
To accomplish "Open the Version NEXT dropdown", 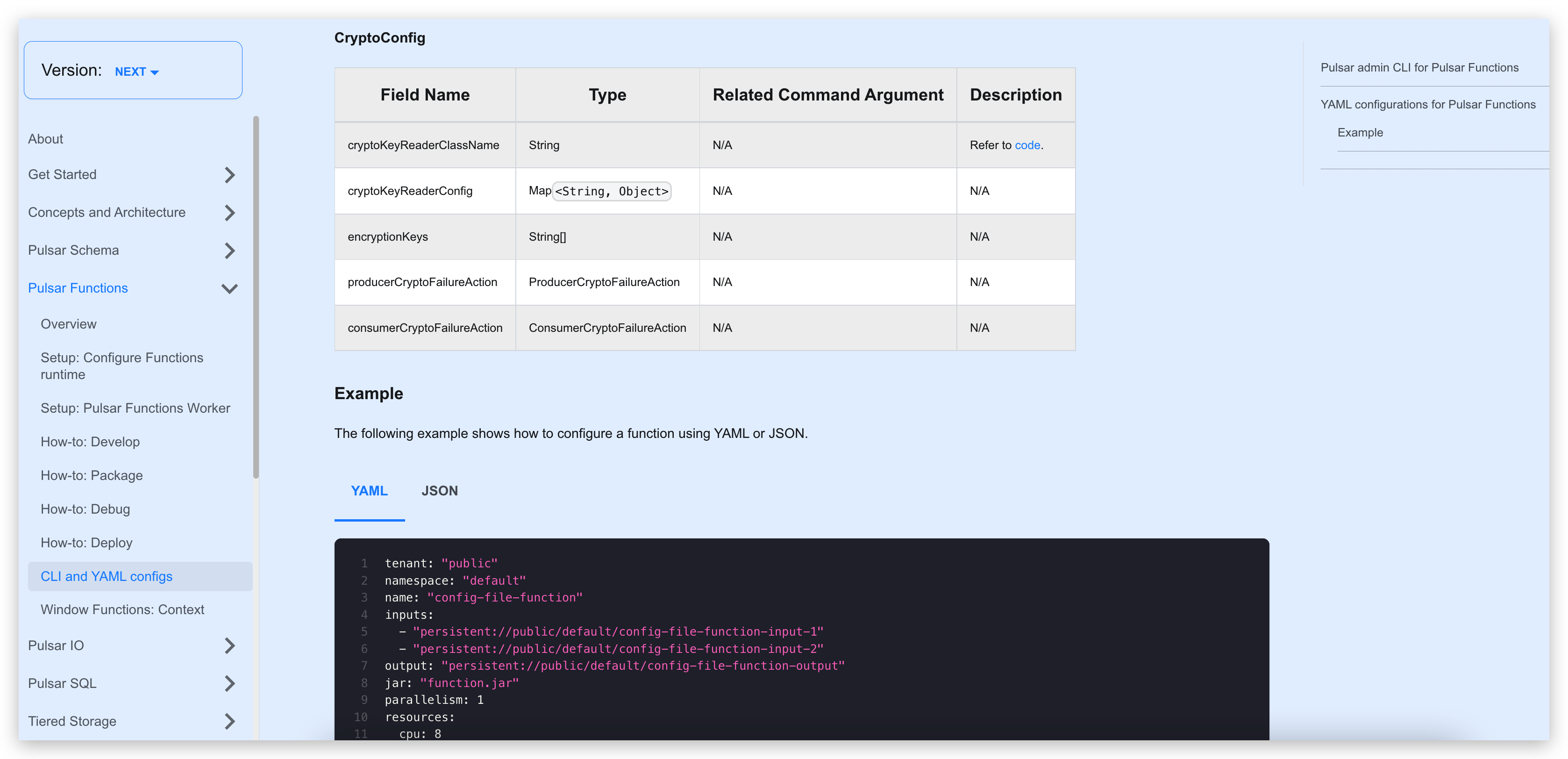I will pyautogui.click(x=136, y=72).
